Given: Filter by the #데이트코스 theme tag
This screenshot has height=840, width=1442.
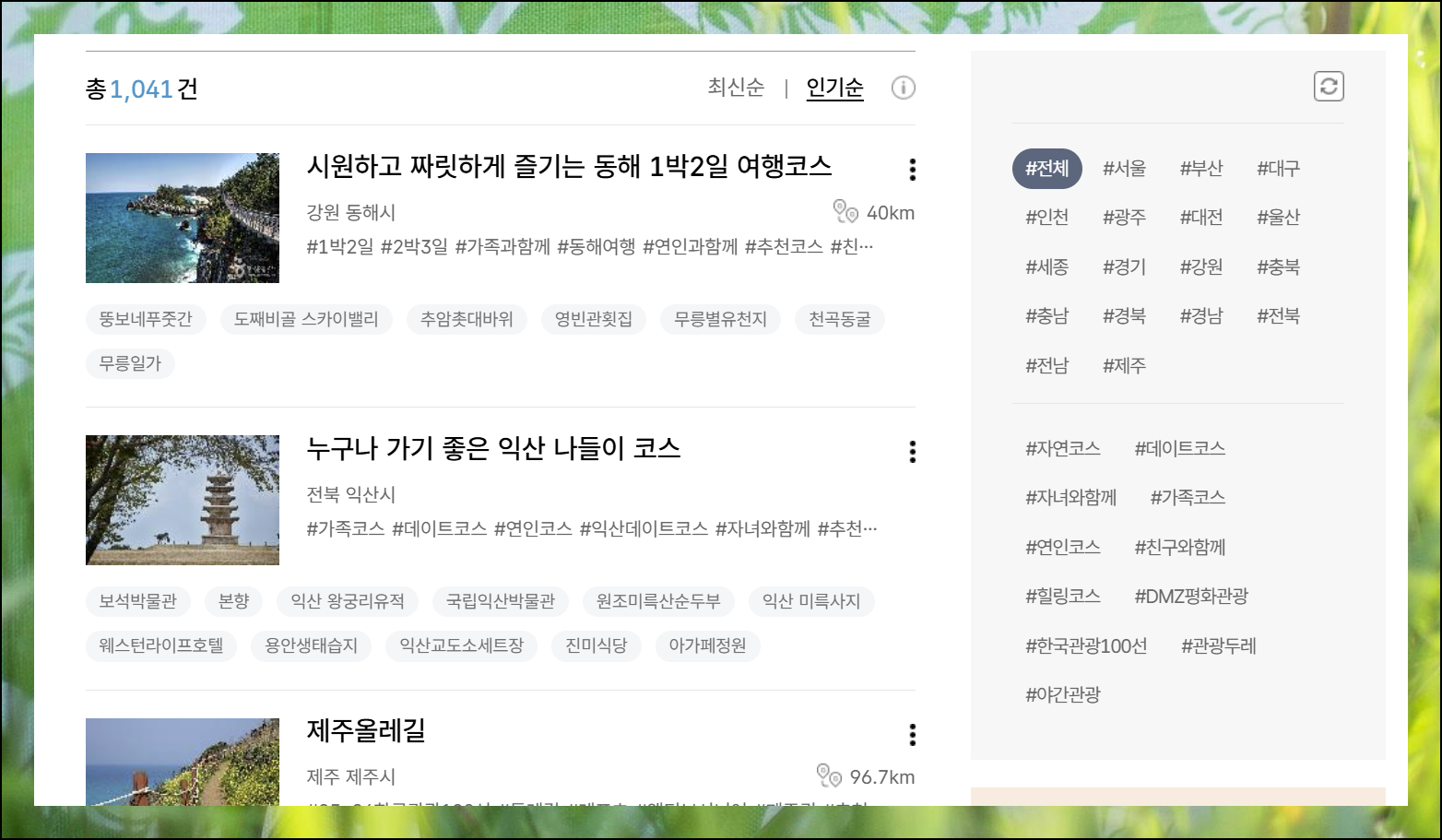Looking at the screenshot, I should [1179, 449].
